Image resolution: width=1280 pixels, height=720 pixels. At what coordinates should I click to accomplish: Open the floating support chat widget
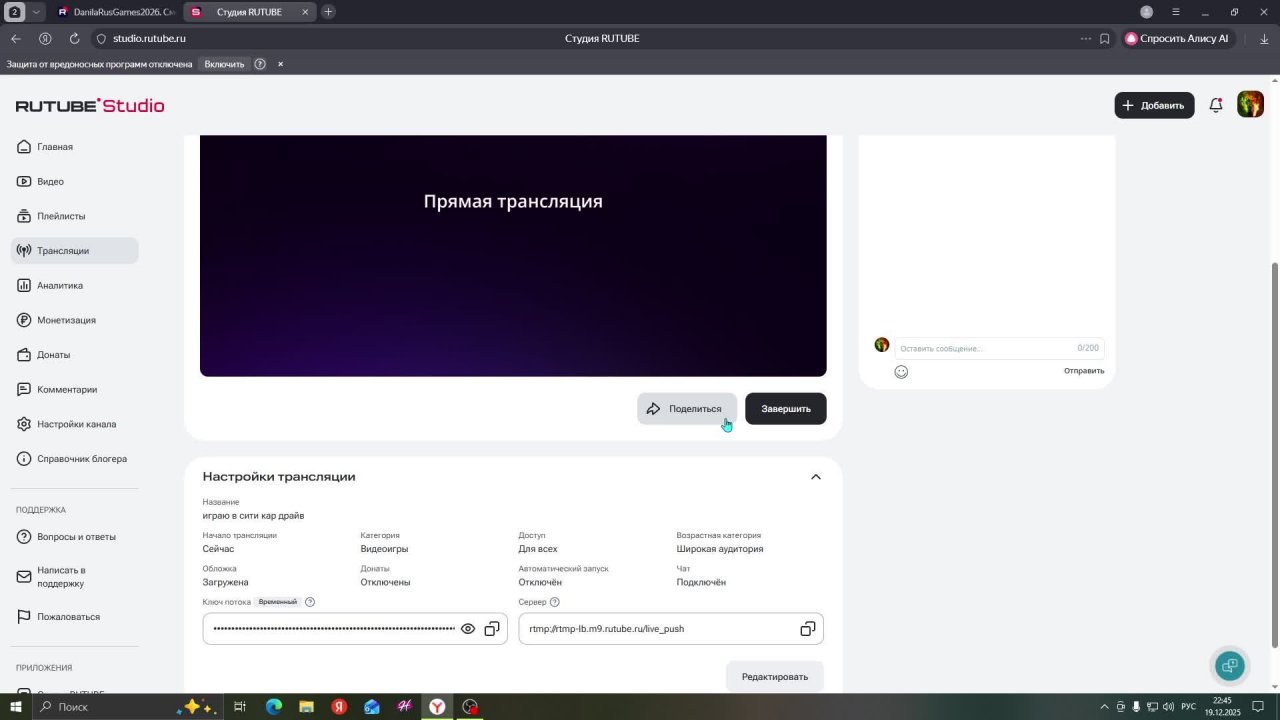[1230, 665]
